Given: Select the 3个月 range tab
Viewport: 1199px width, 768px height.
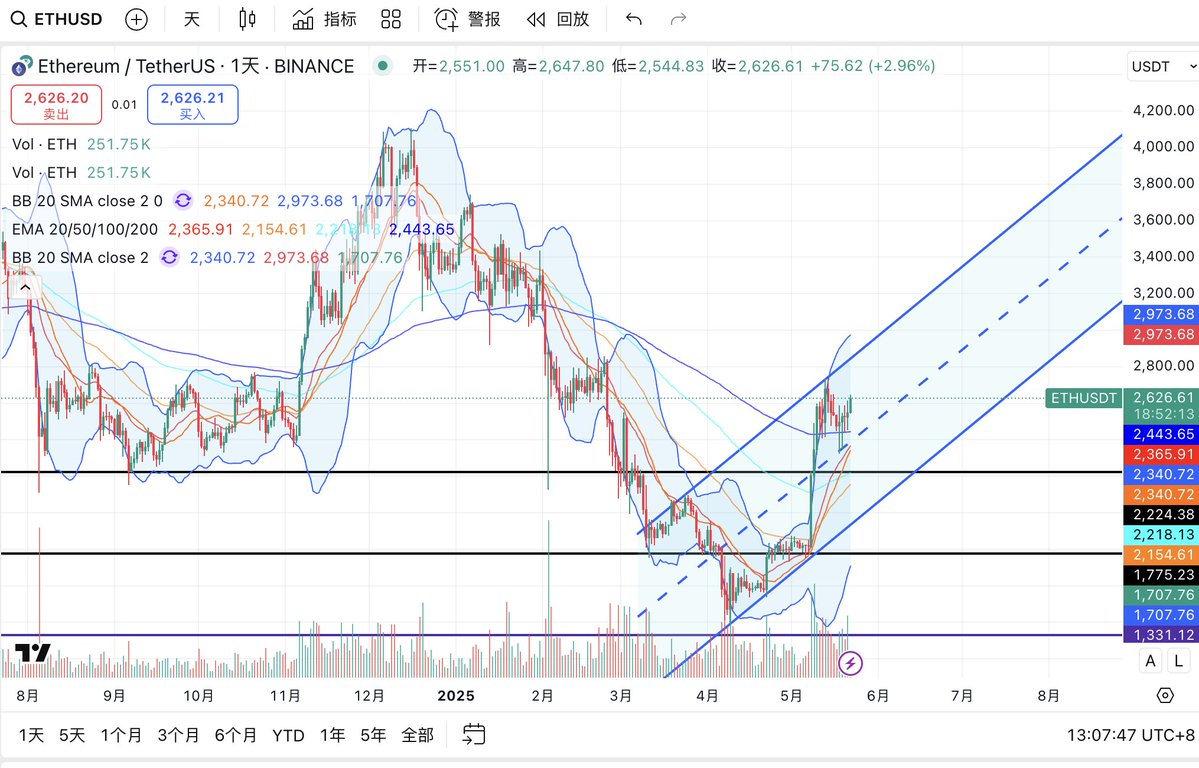Looking at the screenshot, I should click(x=178, y=735).
